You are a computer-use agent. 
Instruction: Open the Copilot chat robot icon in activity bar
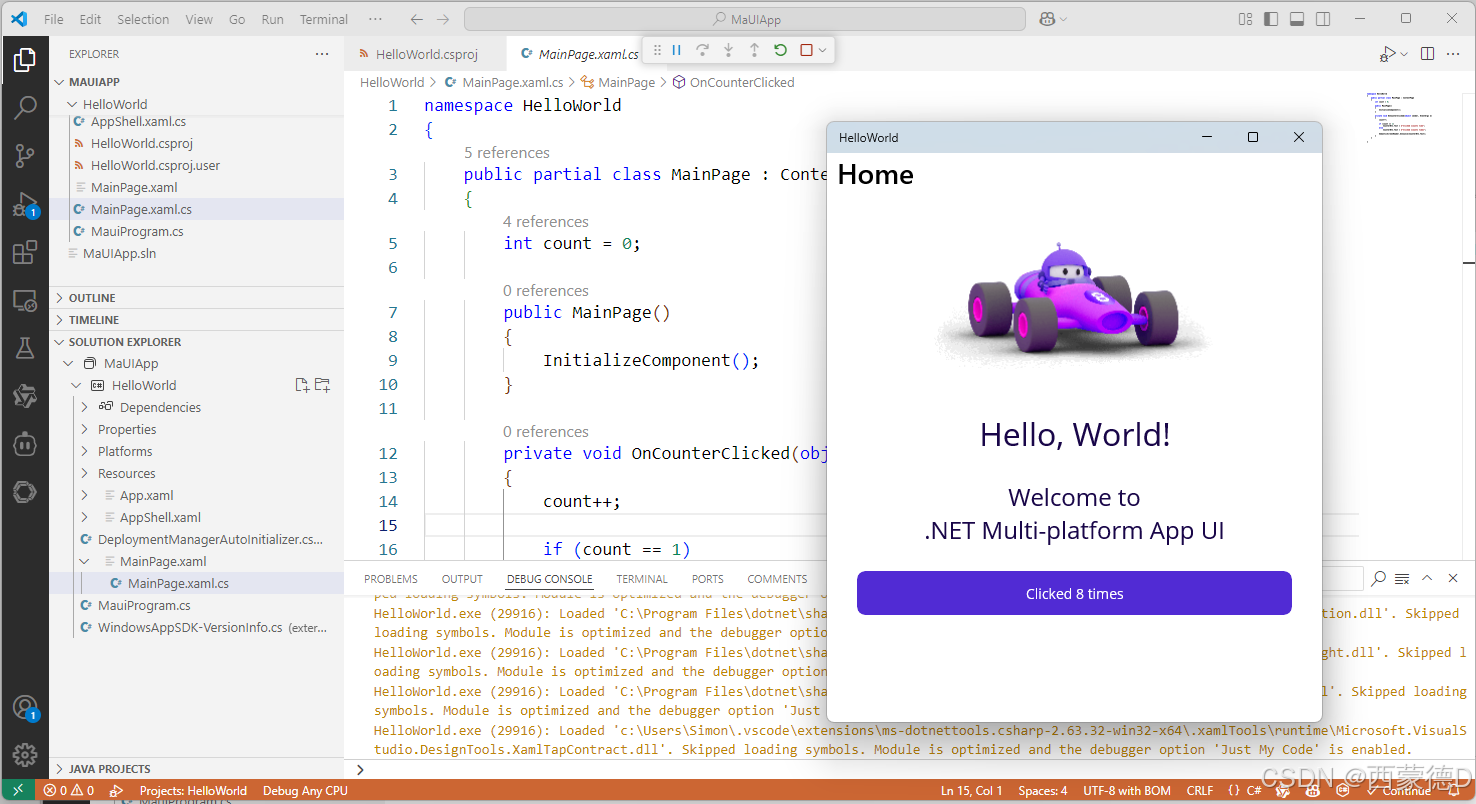(x=25, y=443)
